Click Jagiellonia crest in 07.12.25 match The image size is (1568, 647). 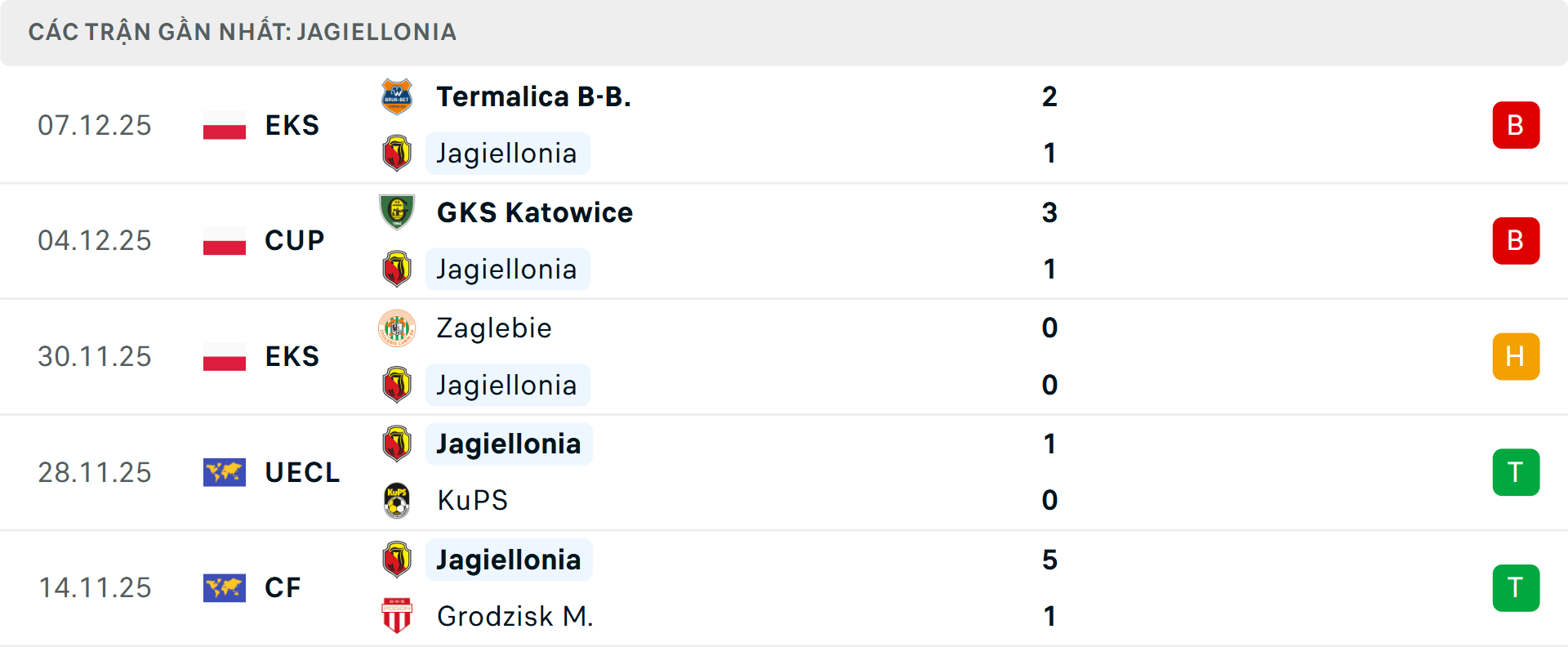coord(397,154)
